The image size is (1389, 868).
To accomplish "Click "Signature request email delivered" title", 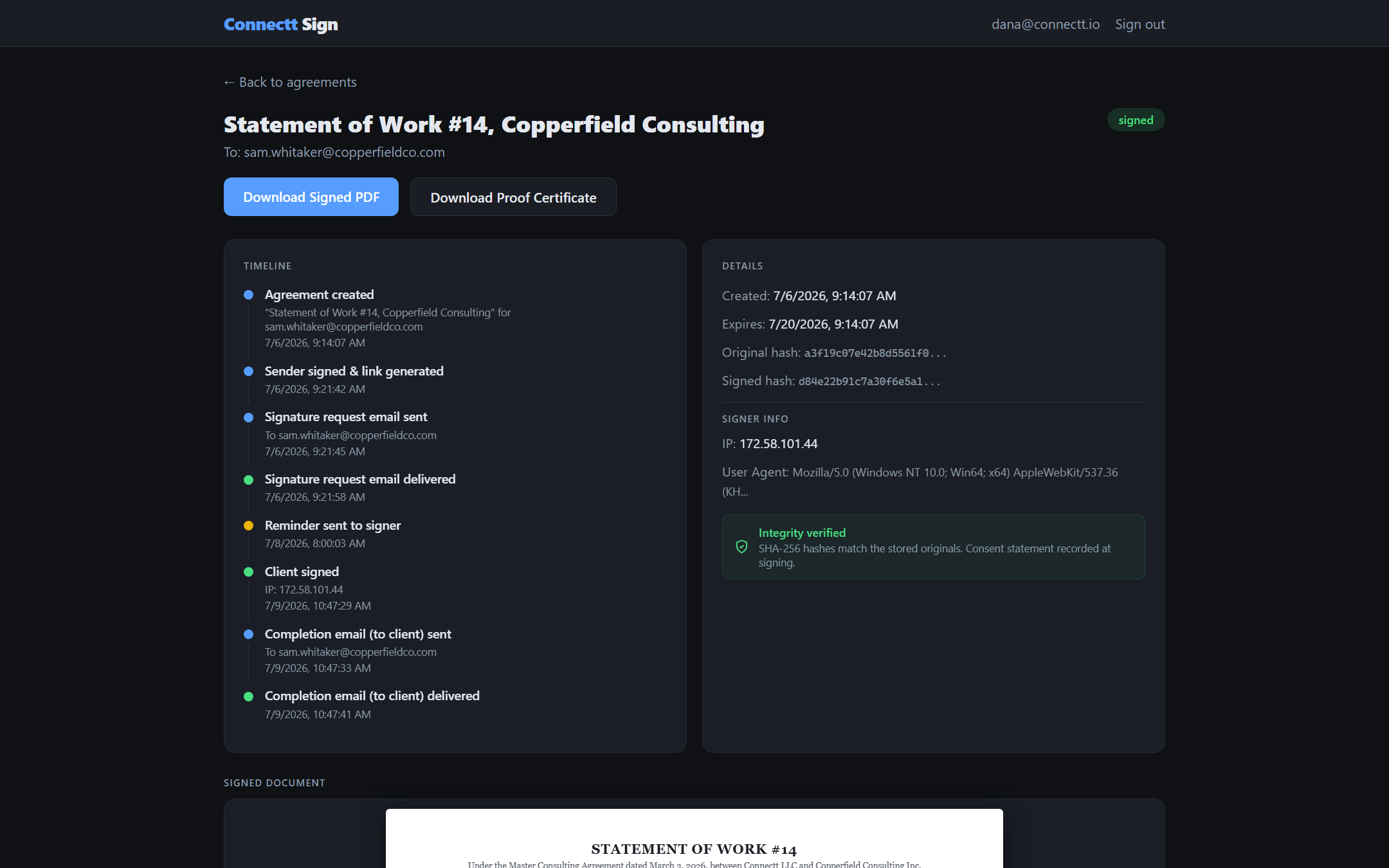I will coord(360,479).
